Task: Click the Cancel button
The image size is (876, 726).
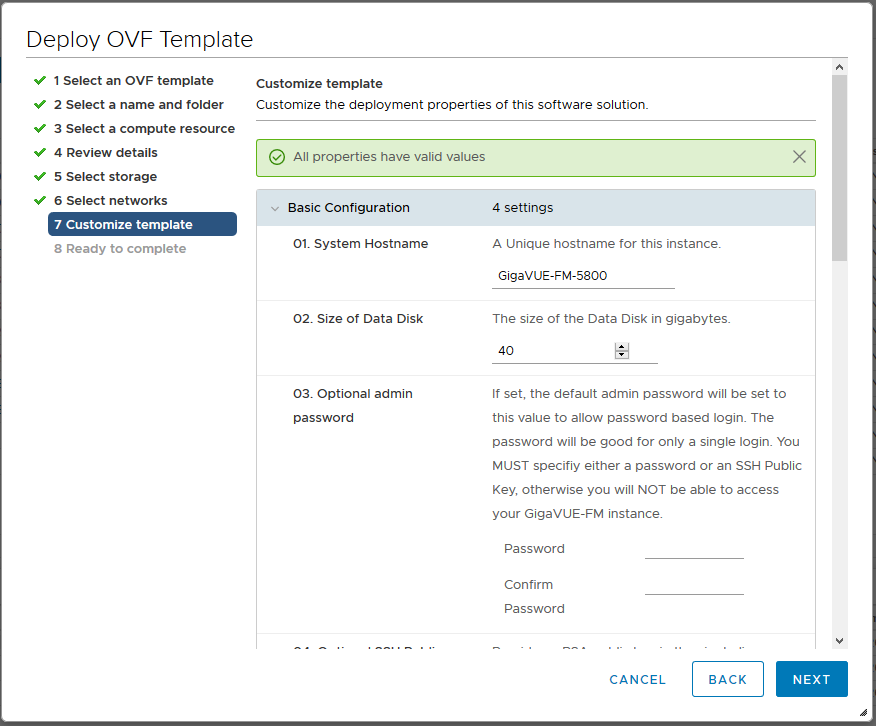Action: [637, 680]
